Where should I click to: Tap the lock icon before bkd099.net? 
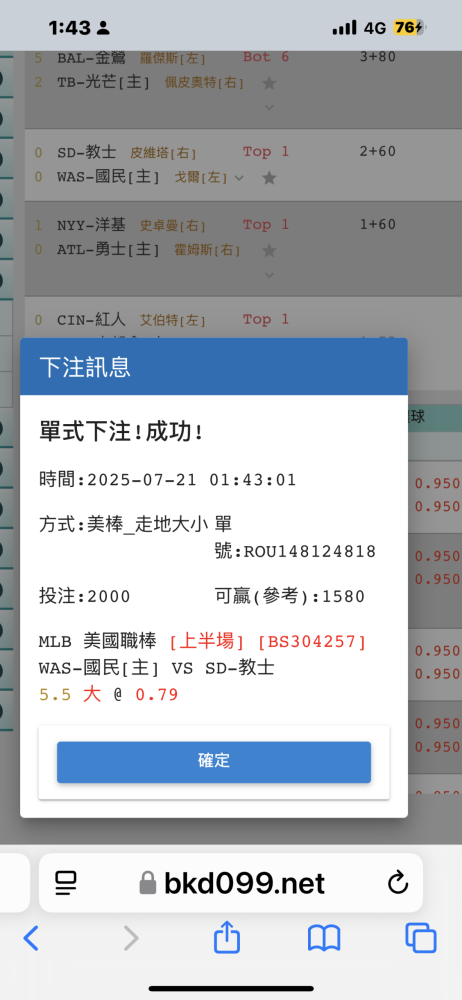(x=147, y=883)
